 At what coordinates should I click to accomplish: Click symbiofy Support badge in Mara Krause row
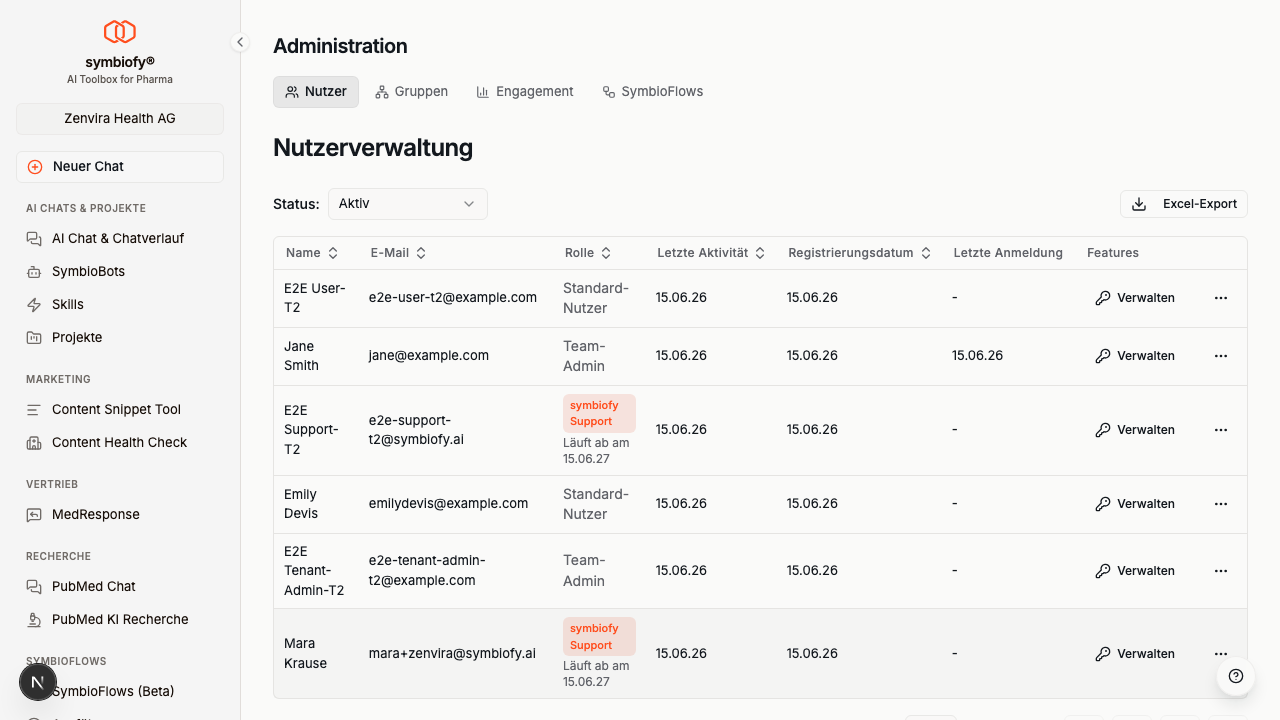pos(599,637)
